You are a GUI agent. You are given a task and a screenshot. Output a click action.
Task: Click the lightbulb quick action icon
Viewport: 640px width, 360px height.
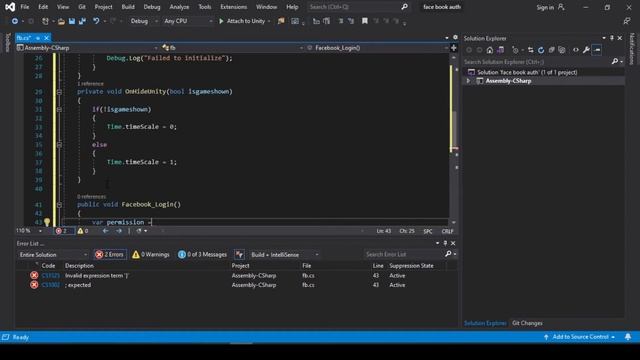pos(47,222)
